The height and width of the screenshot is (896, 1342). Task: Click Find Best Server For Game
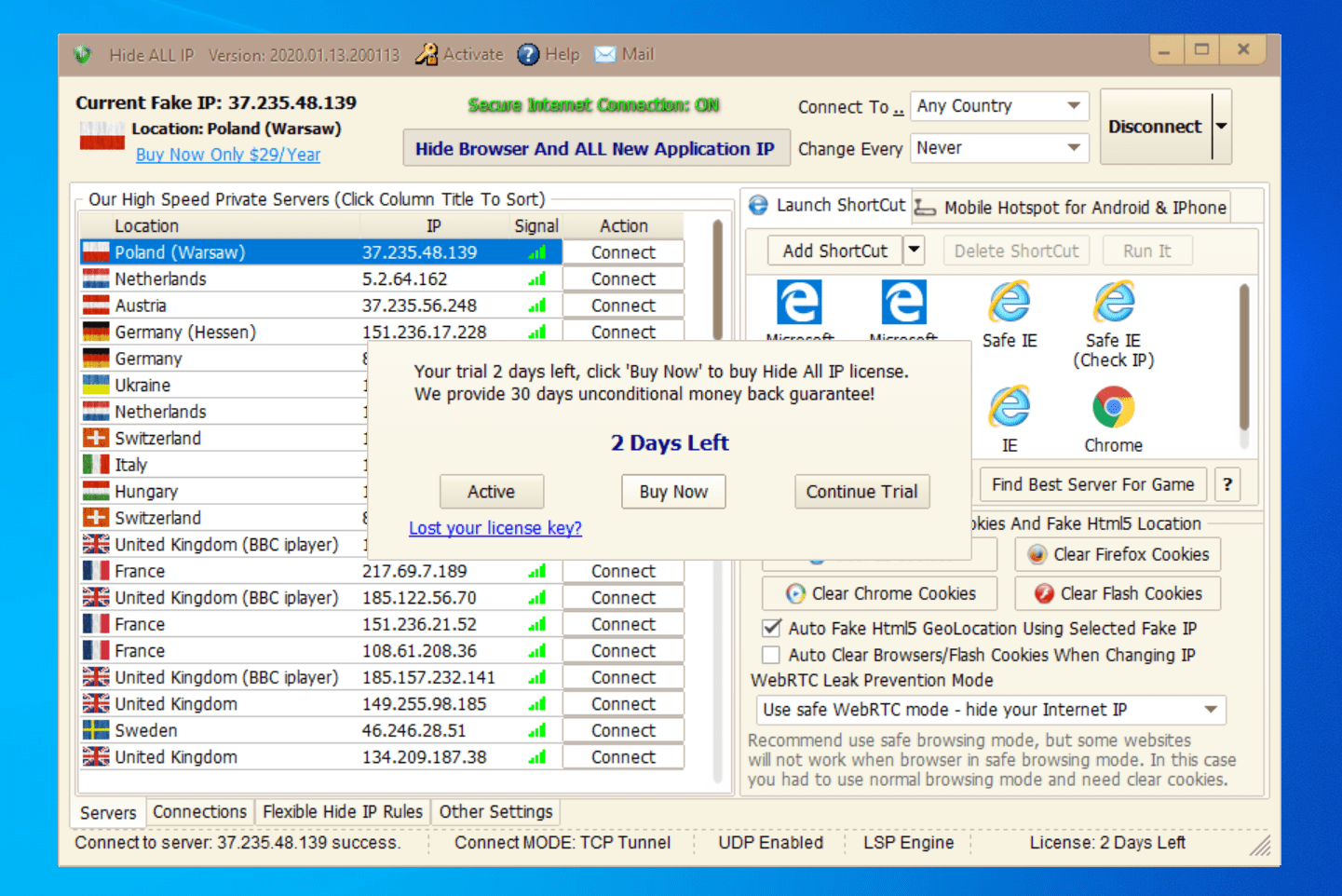point(1092,484)
